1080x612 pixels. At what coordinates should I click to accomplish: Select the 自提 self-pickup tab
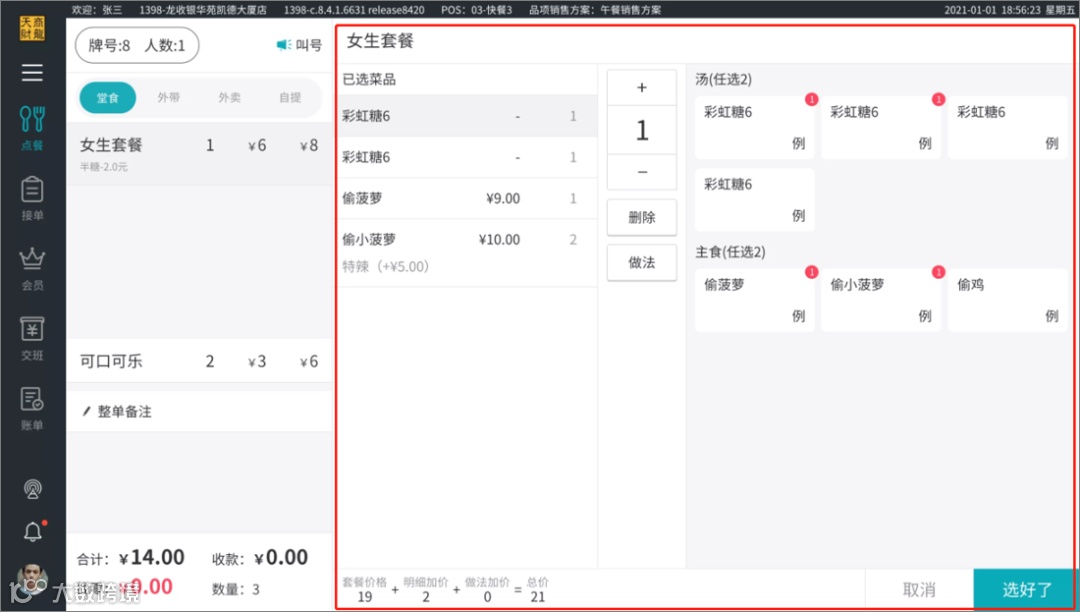[290, 98]
